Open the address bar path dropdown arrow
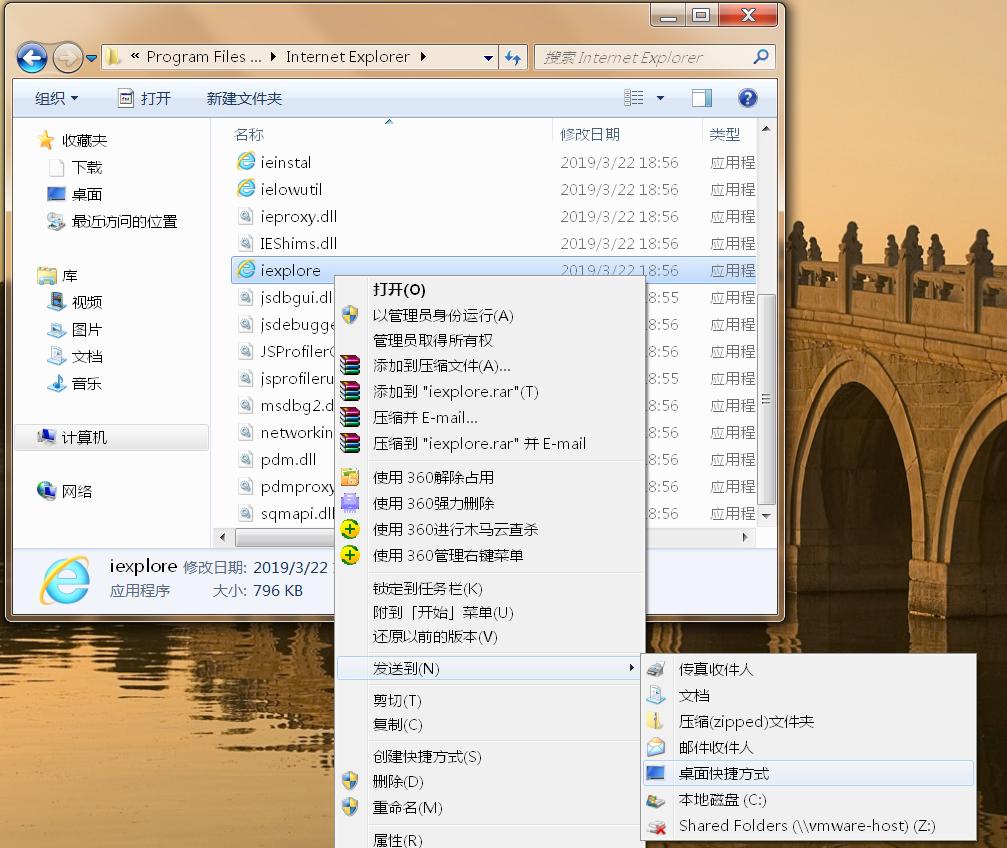 [488, 57]
